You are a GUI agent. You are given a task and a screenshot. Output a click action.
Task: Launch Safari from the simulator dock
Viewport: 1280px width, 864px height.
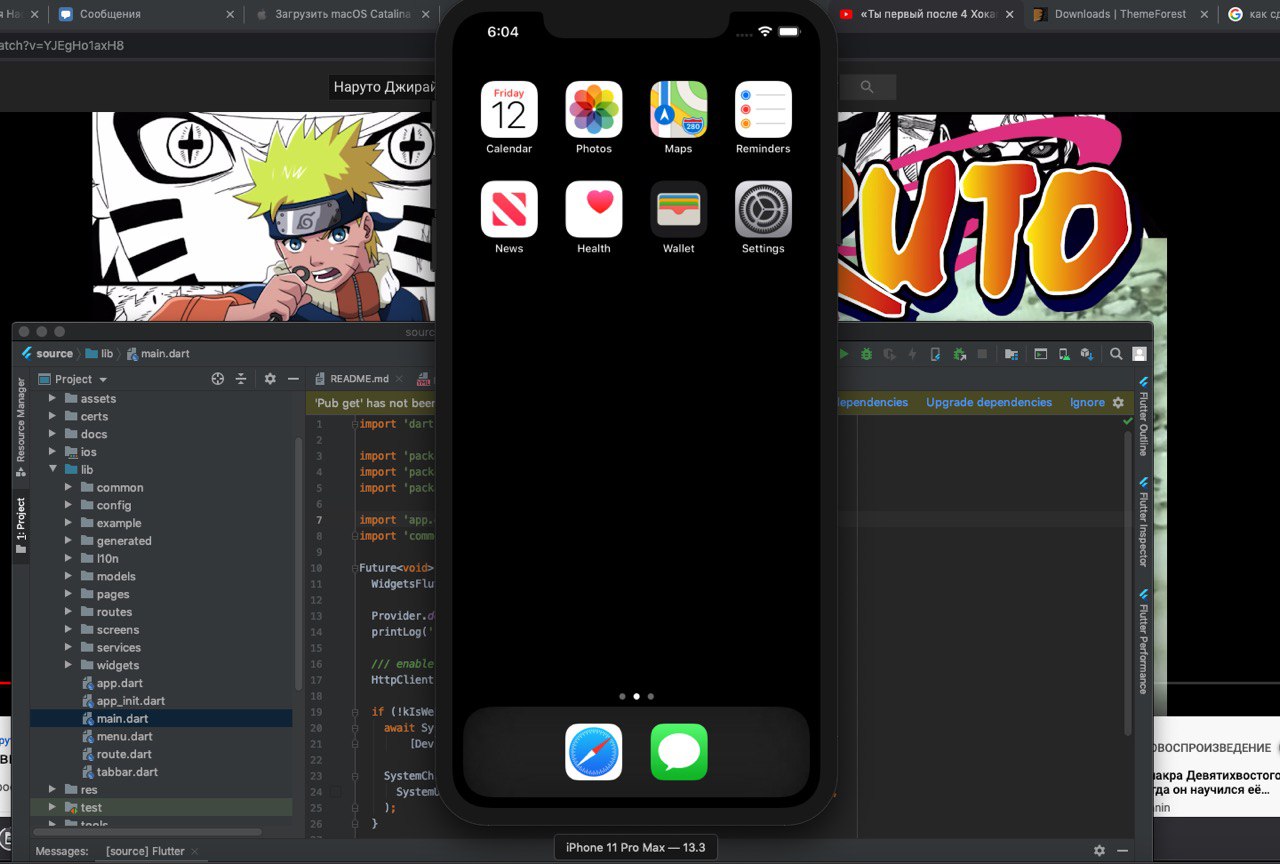coord(594,752)
